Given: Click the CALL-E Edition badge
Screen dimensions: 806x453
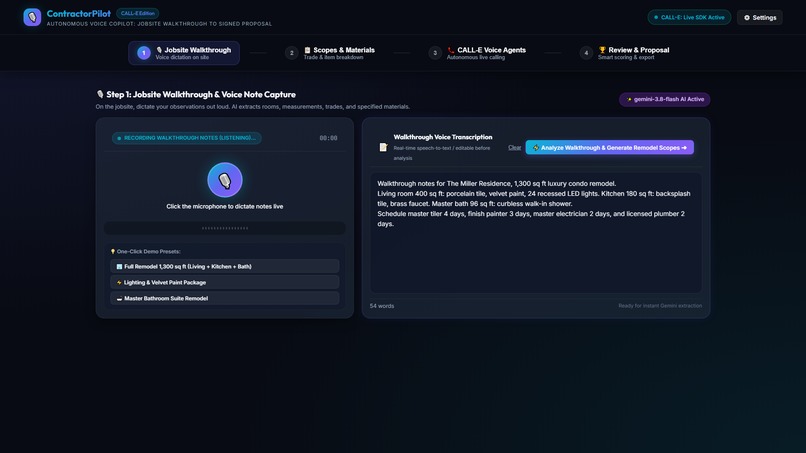Looking at the screenshot, I should 137,13.
